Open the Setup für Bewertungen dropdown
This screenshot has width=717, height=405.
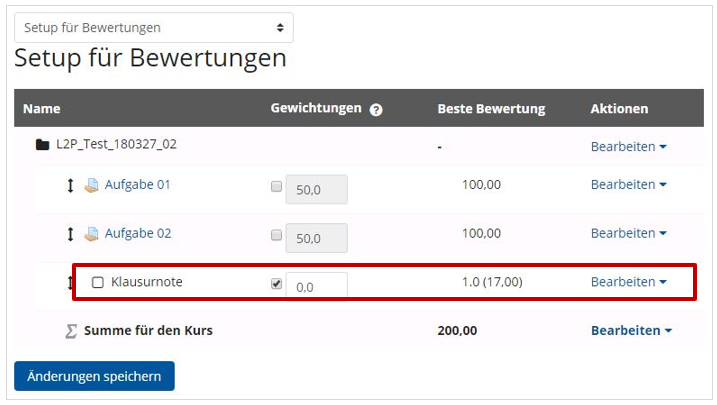click(x=154, y=27)
